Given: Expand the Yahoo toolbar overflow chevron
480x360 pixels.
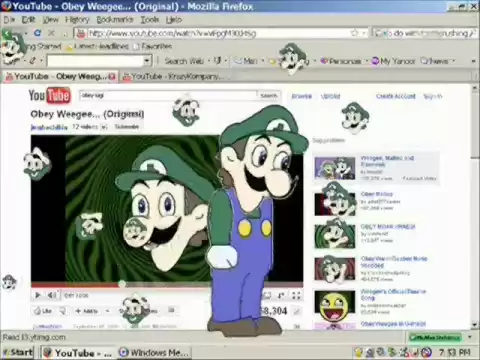Looking at the screenshot, I should (473, 61).
